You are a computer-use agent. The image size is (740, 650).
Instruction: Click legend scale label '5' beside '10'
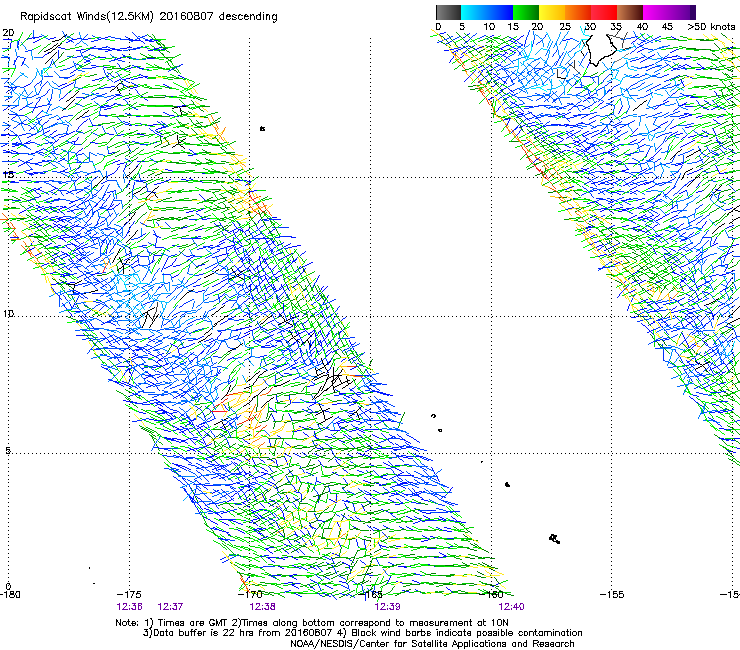pos(462,27)
